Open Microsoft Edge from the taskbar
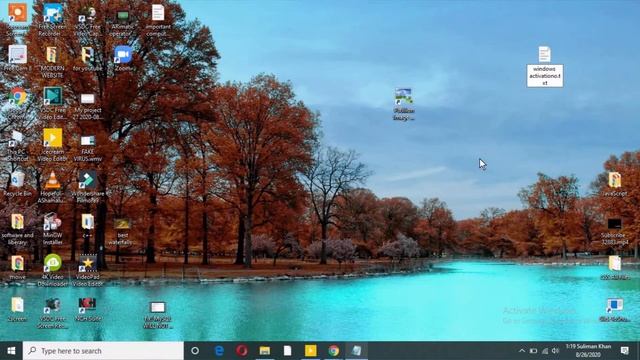 click(219, 351)
